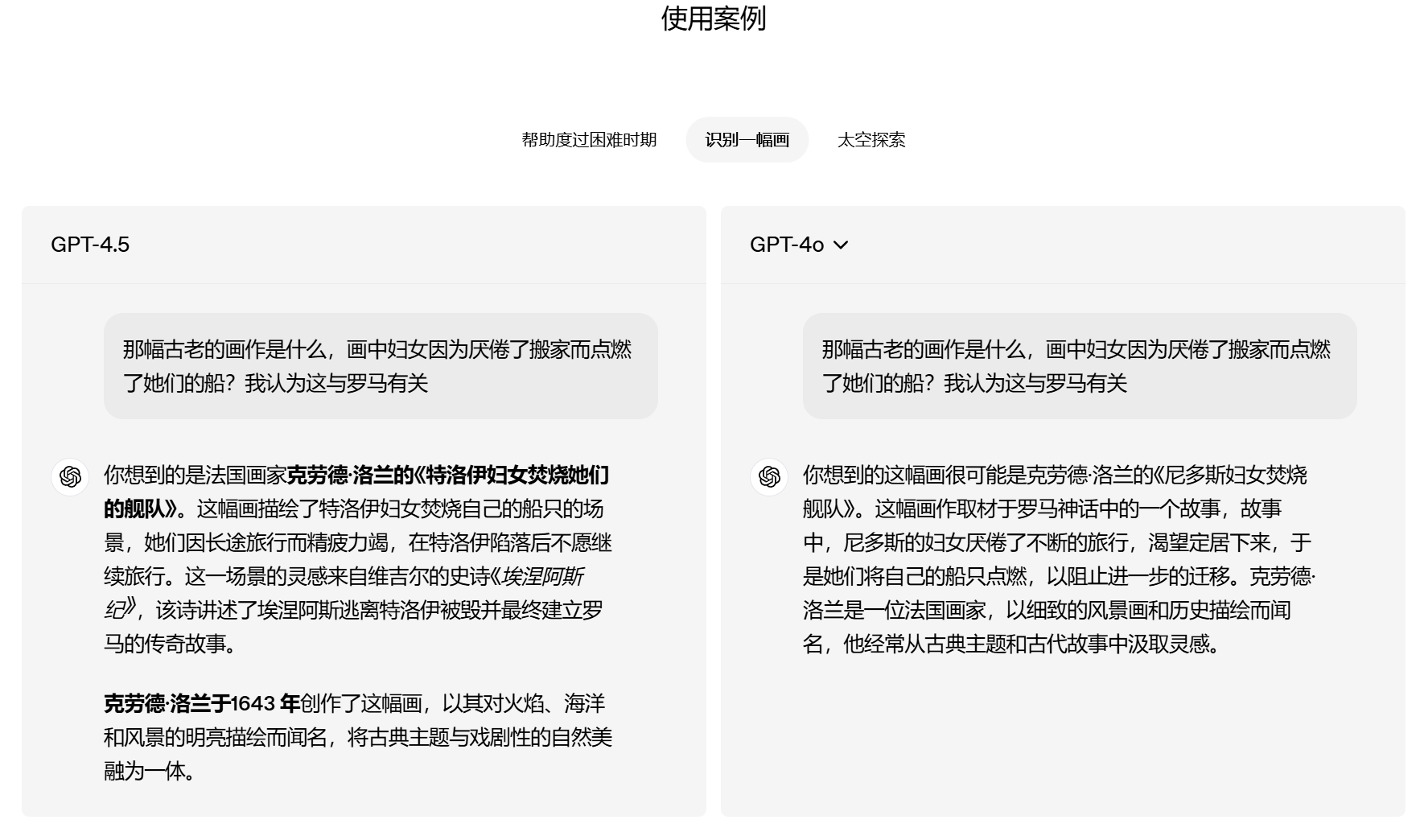Expand the GPT-4o model chevron arrow
1420x840 pixels.
[841, 245]
